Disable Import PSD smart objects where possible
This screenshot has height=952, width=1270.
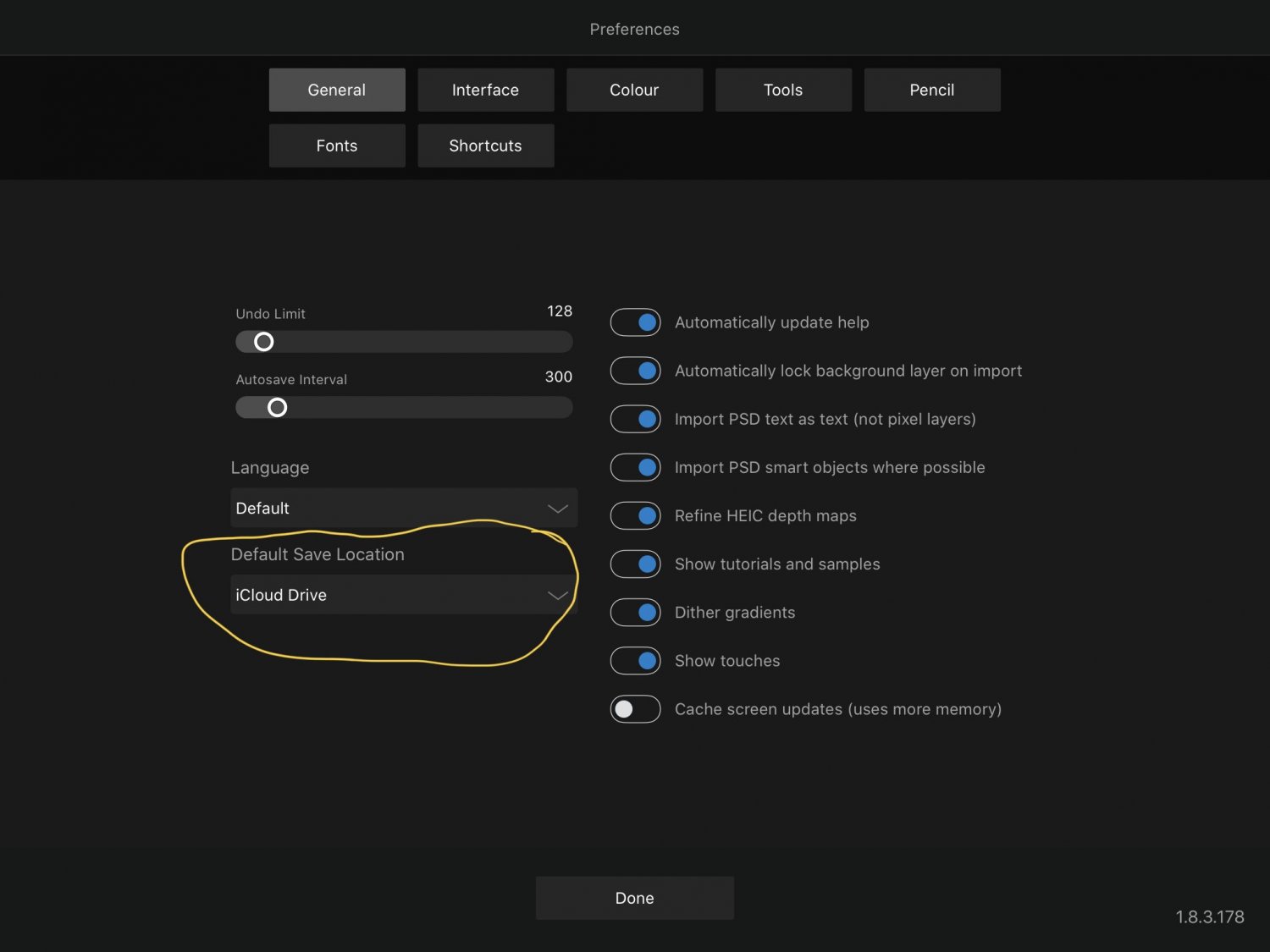[635, 467]
